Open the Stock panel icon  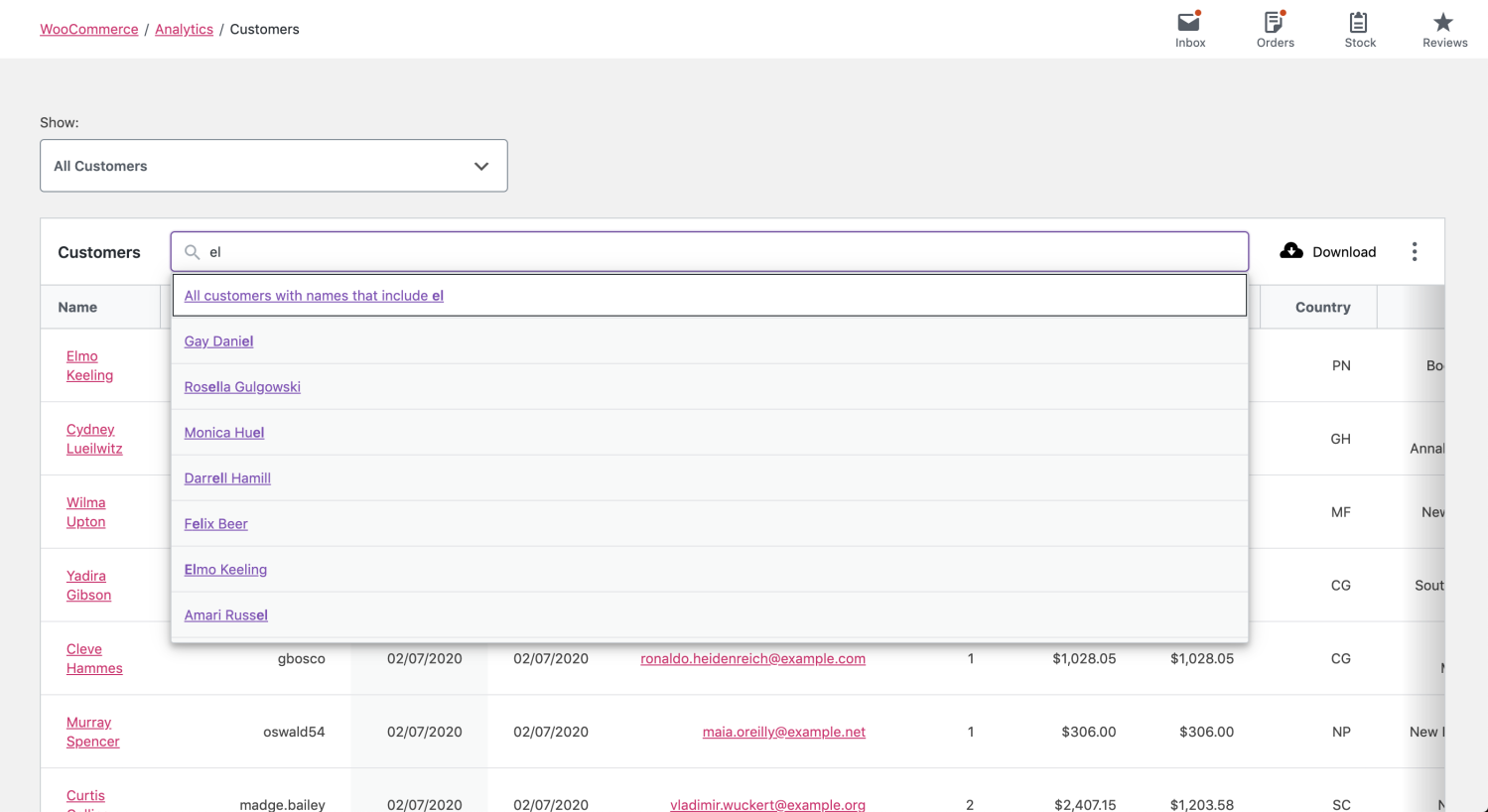pos(1359,22)
